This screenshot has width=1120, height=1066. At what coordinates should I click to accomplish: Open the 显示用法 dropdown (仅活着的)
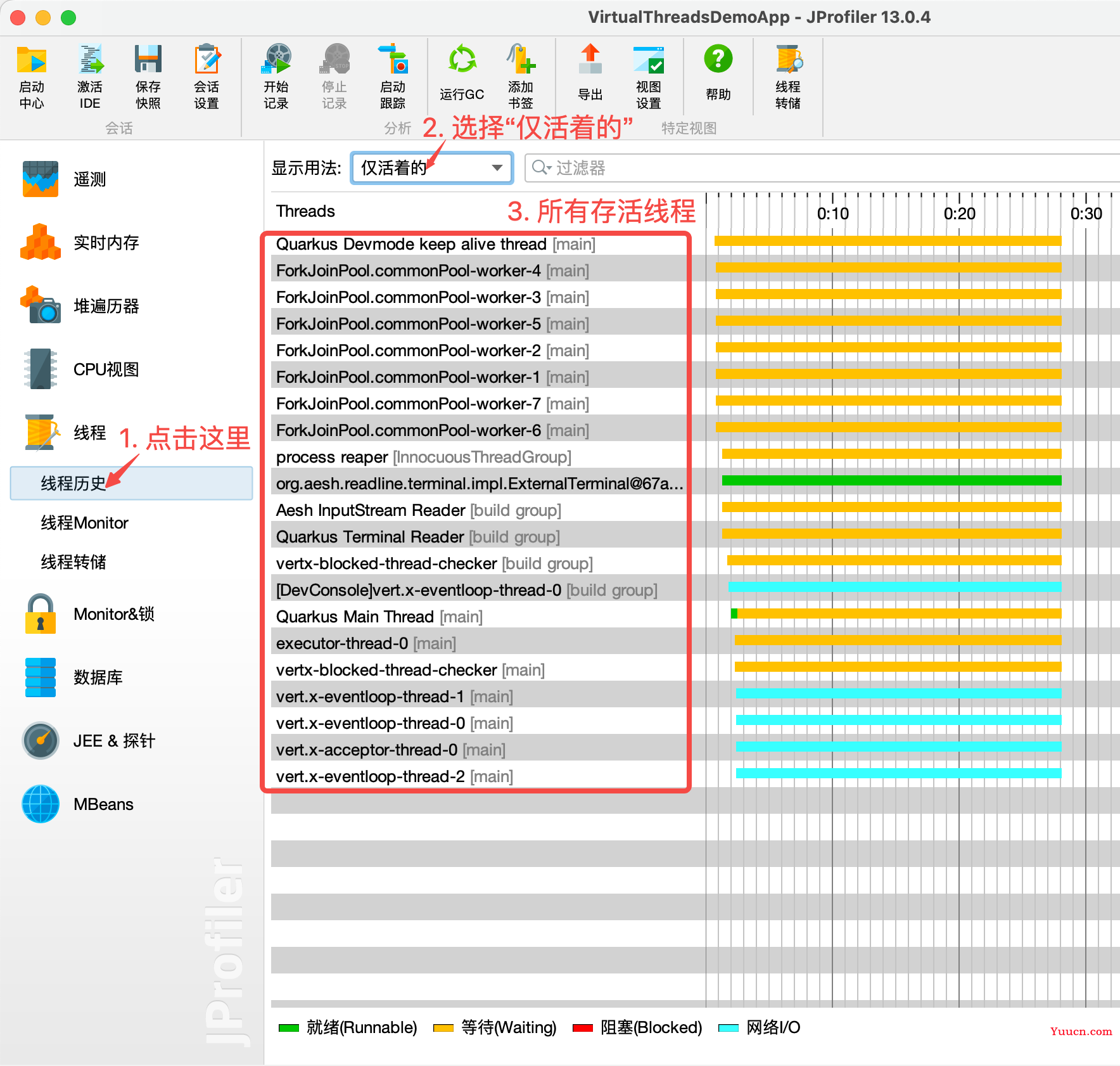tap(432, 168)
